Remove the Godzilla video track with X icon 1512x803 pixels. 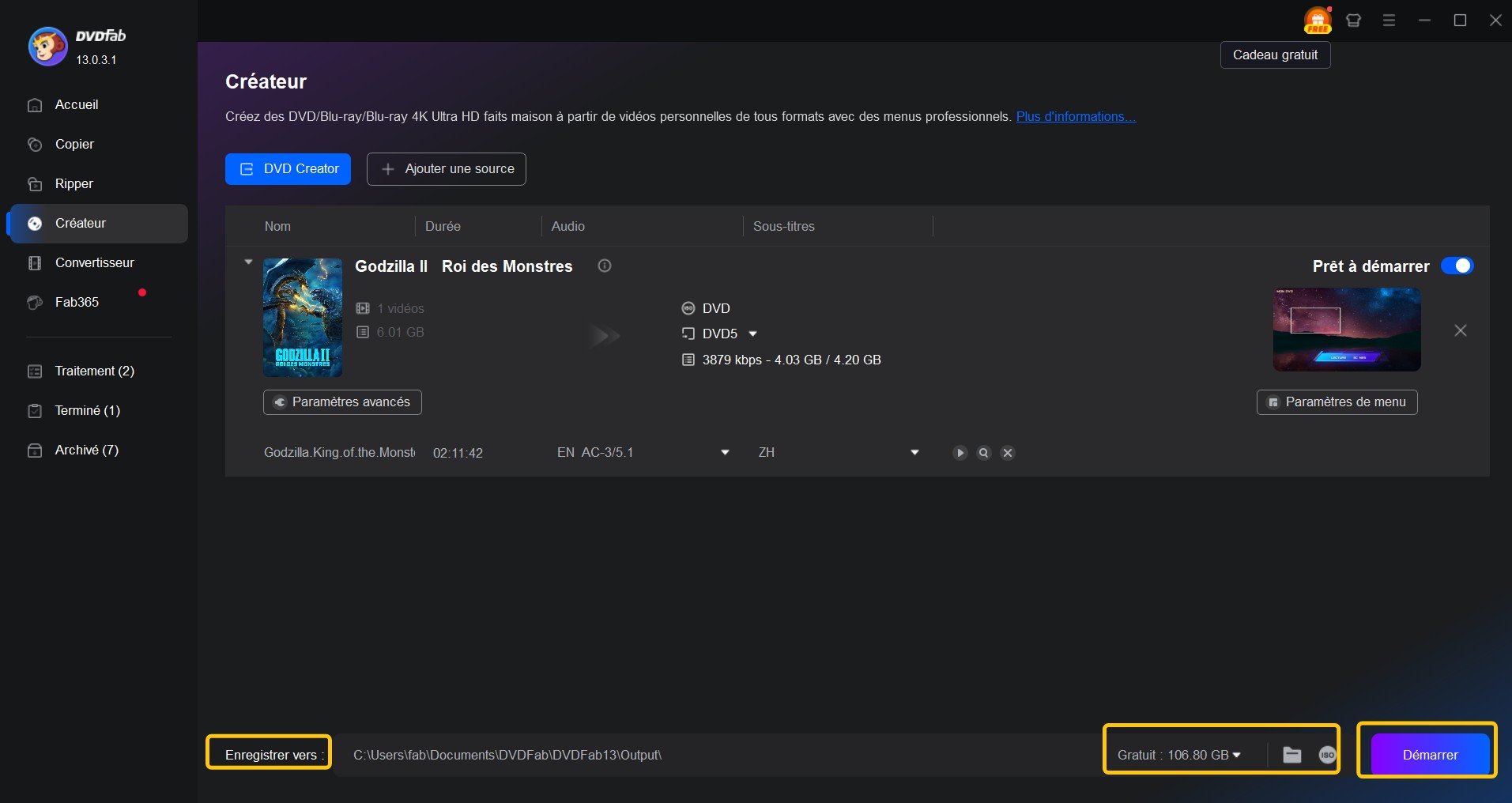(x=1008, y=453)
